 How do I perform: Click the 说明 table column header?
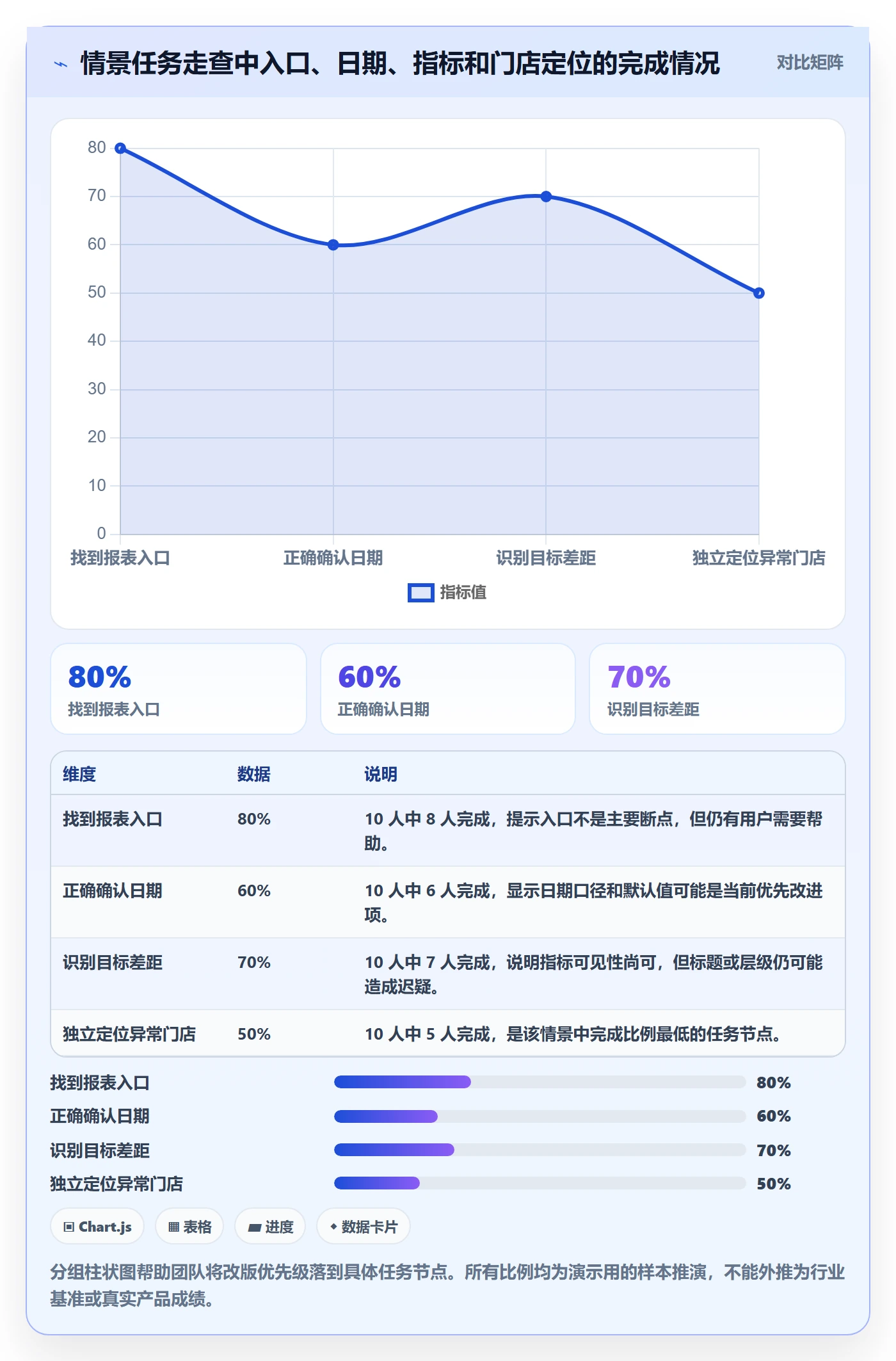click(x=381, y=774)
